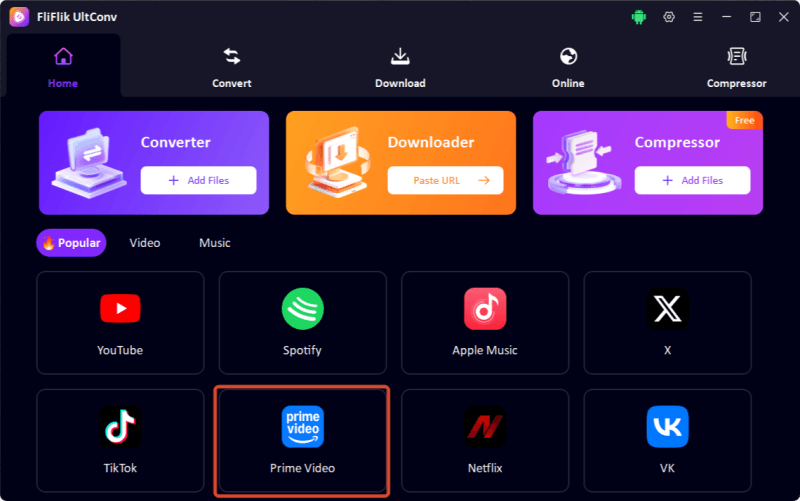Viewport: 800px width, 501px height.
Task: Click the Downloader card illustration
Action: [x=337, y=162]
